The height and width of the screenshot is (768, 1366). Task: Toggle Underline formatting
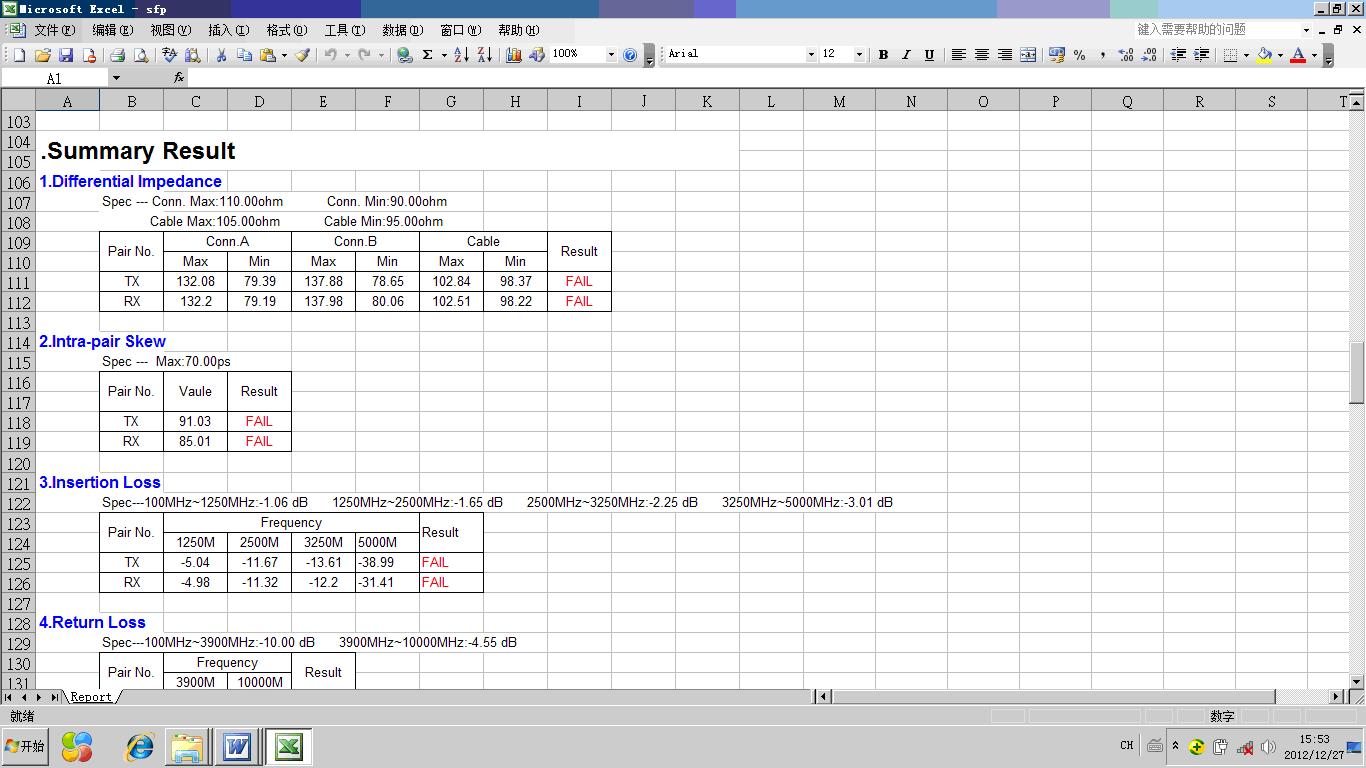pyautogui.click(x=929, y=55)
